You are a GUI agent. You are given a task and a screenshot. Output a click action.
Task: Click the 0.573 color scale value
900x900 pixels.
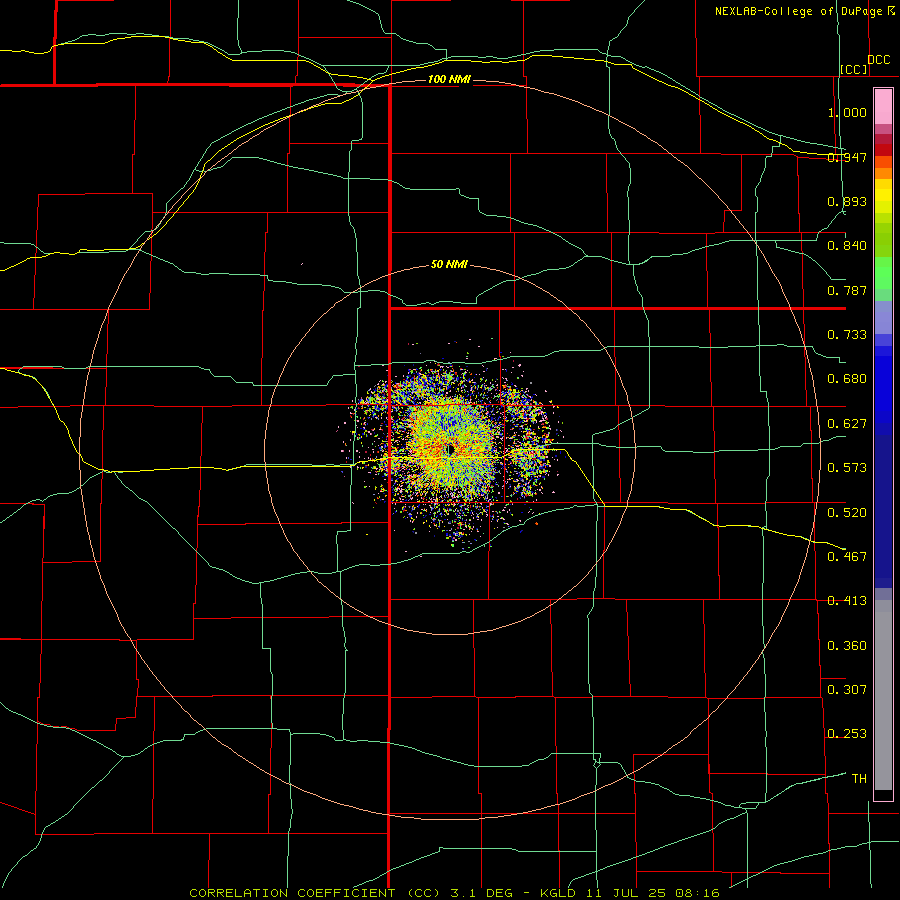(x=847, y=468)
